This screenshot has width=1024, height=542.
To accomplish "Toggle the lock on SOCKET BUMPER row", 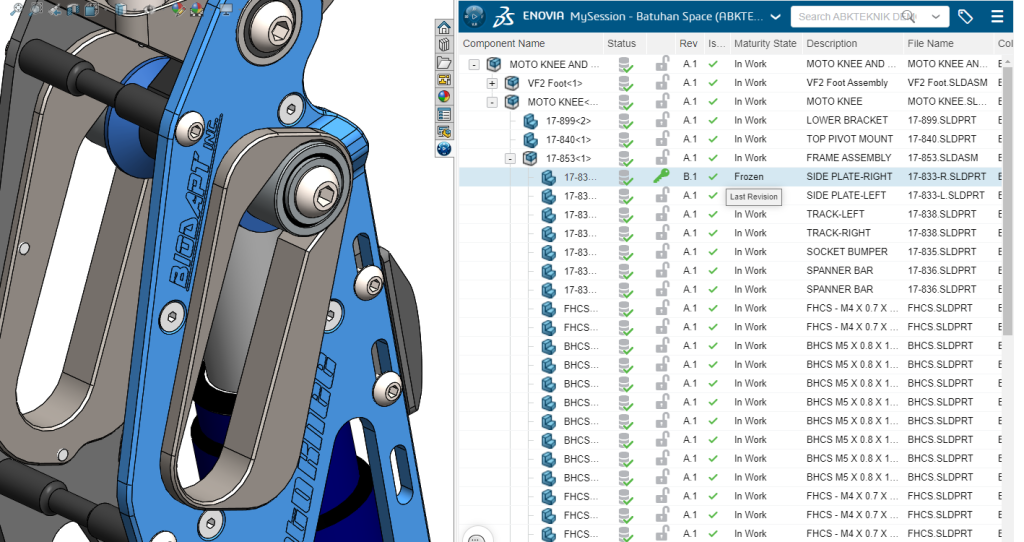I will point(661,252).
